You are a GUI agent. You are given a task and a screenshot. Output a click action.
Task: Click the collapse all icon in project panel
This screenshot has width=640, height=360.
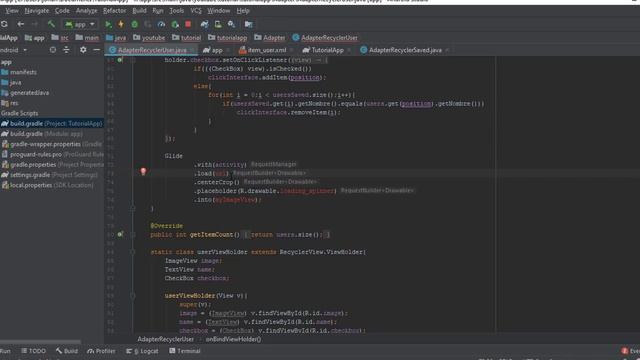point(66,50)
